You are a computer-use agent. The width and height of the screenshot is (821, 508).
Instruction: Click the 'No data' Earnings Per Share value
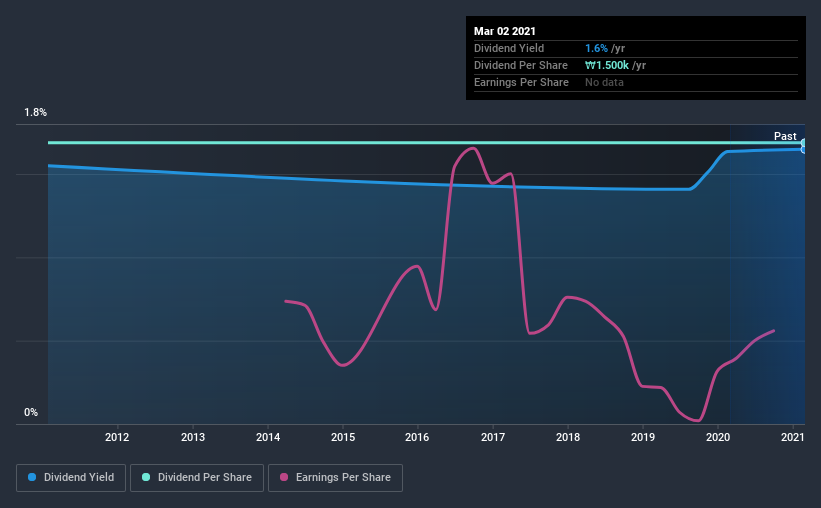click(604, 82)
